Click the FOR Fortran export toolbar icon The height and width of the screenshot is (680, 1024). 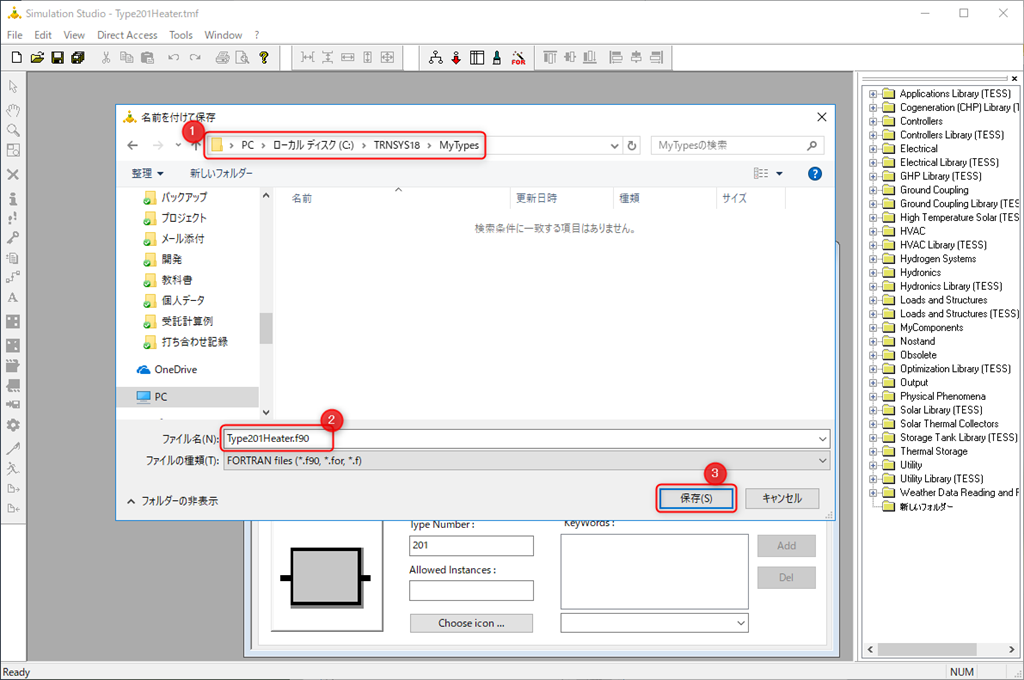[518, 58]
